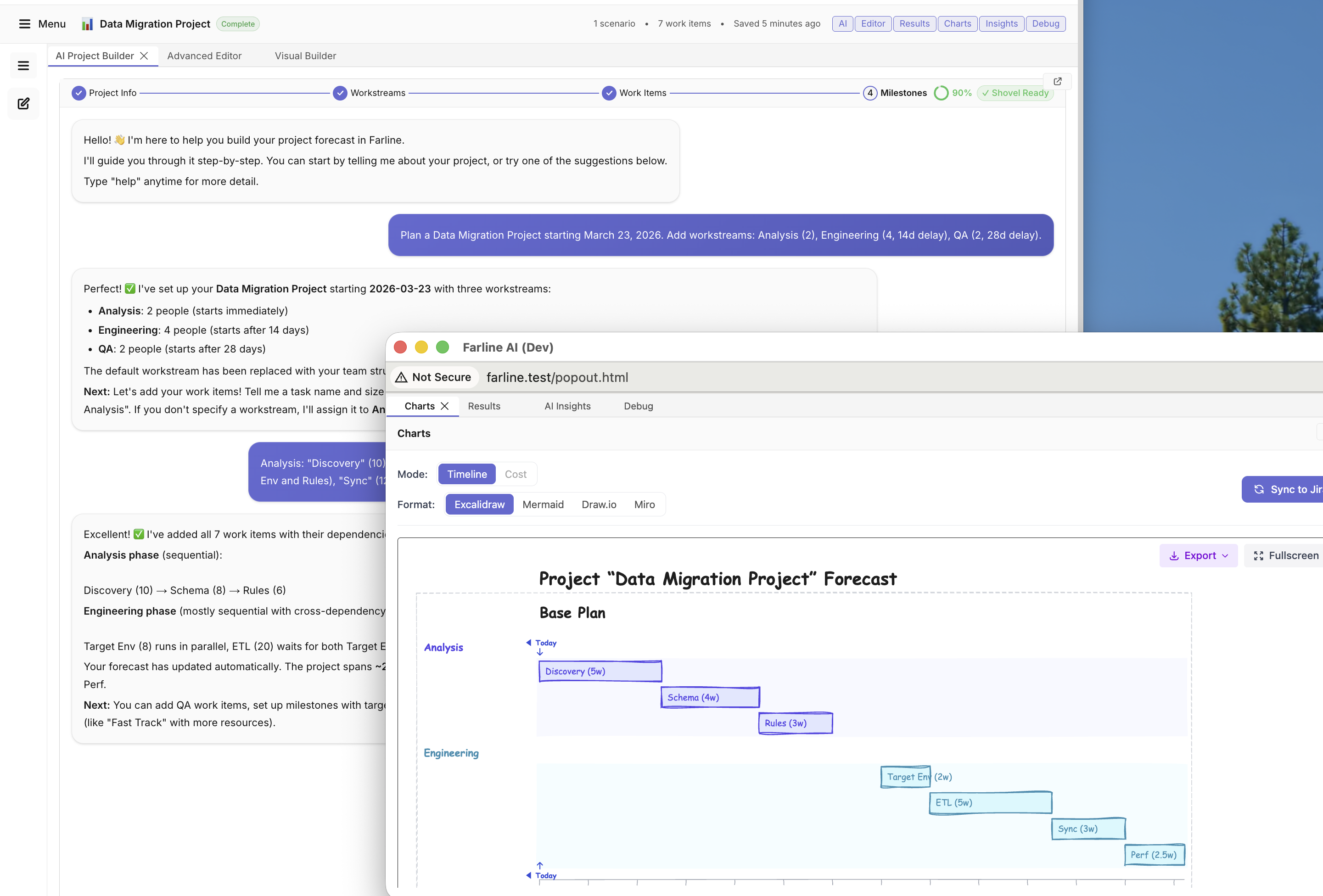Image resolution: width=1323 pixels, height=896 pixels.
Task: Select the Mermaid format option
Action: point(543,504)
